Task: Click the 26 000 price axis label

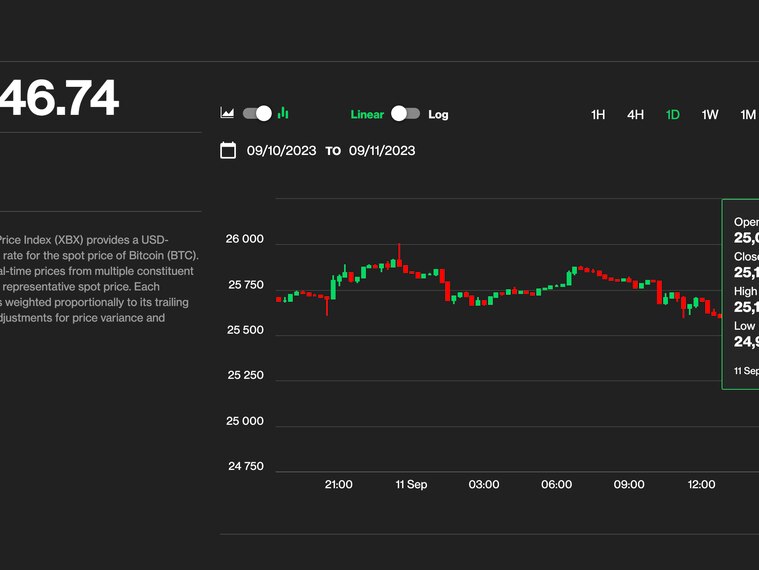Action: pos(246,240)
